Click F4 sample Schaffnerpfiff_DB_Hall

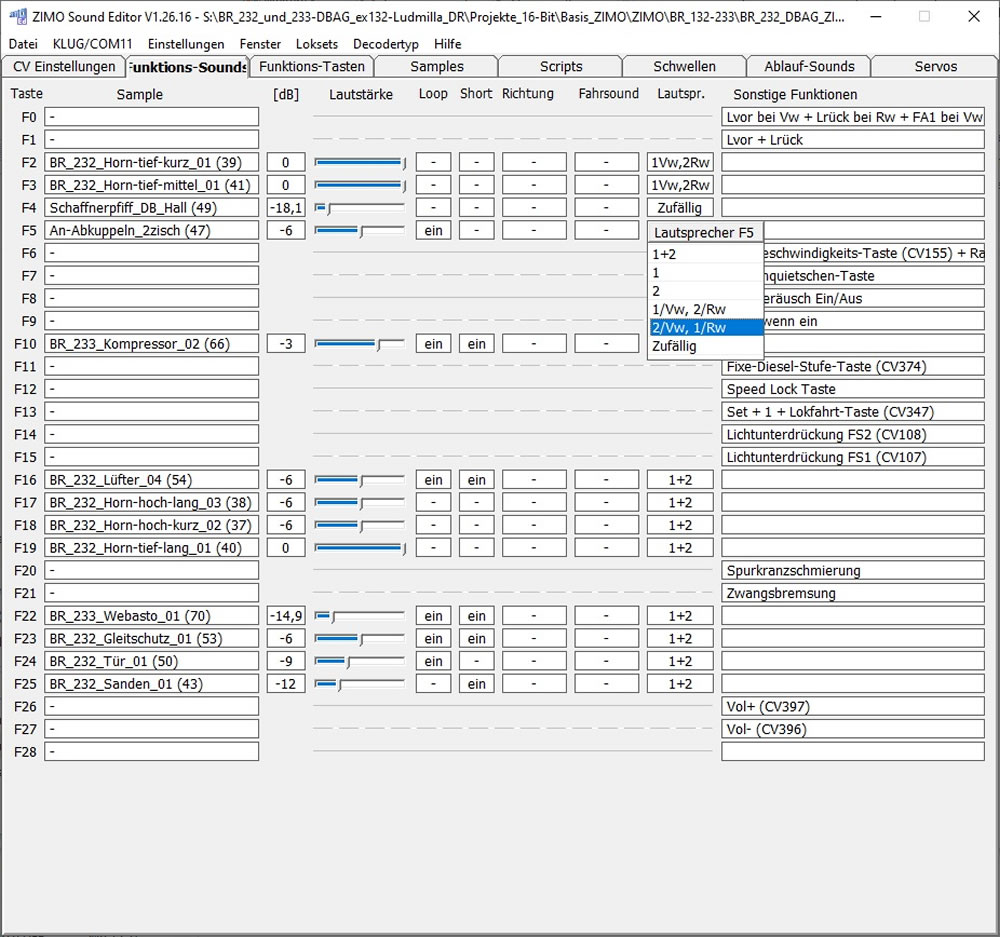152,207
